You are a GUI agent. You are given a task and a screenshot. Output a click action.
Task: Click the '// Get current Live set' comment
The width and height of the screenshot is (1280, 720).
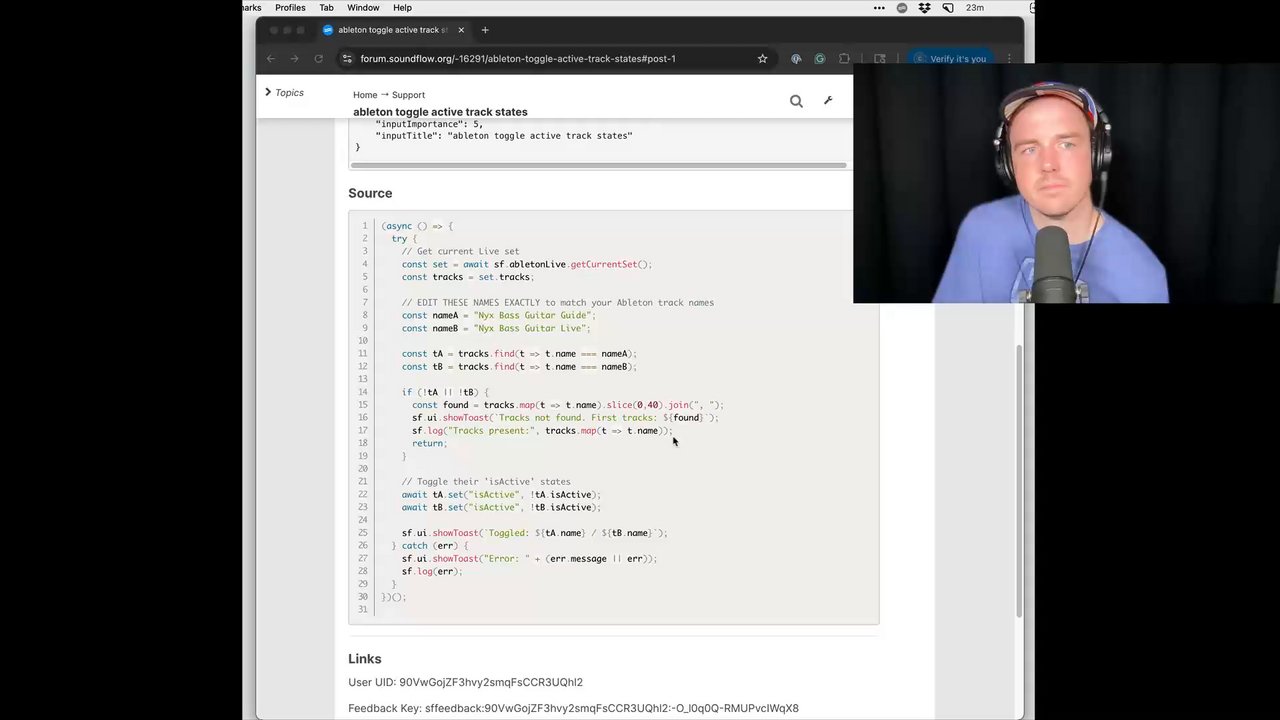pyautogui.click(x=460, y=251)
